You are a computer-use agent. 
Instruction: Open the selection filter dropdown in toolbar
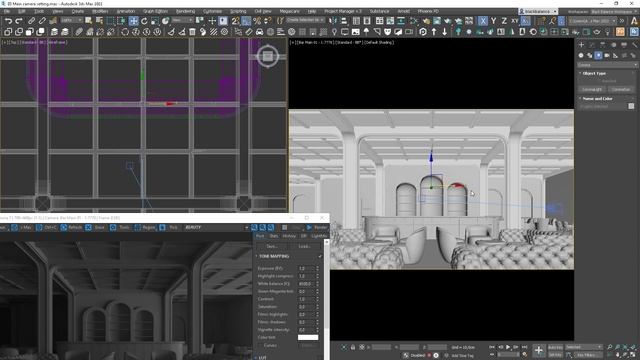pyautogui.click(x=71, y=20)
